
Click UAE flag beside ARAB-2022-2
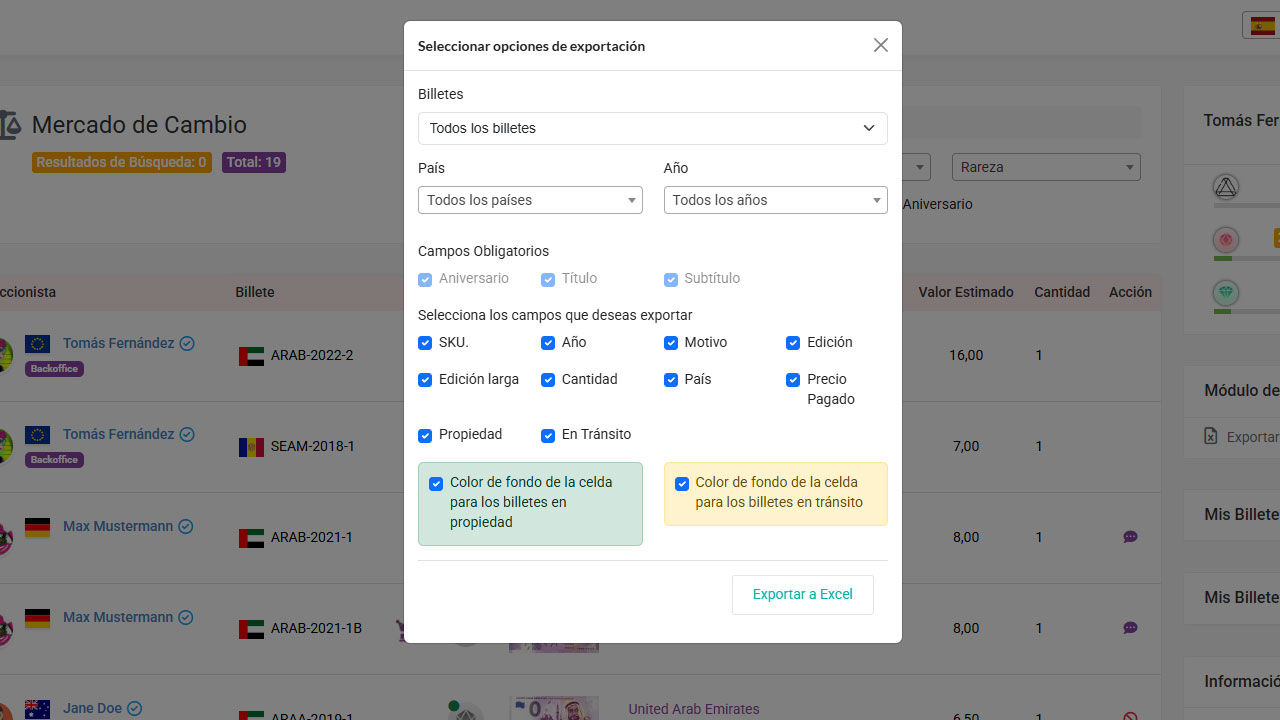click(x=251, y=356)
